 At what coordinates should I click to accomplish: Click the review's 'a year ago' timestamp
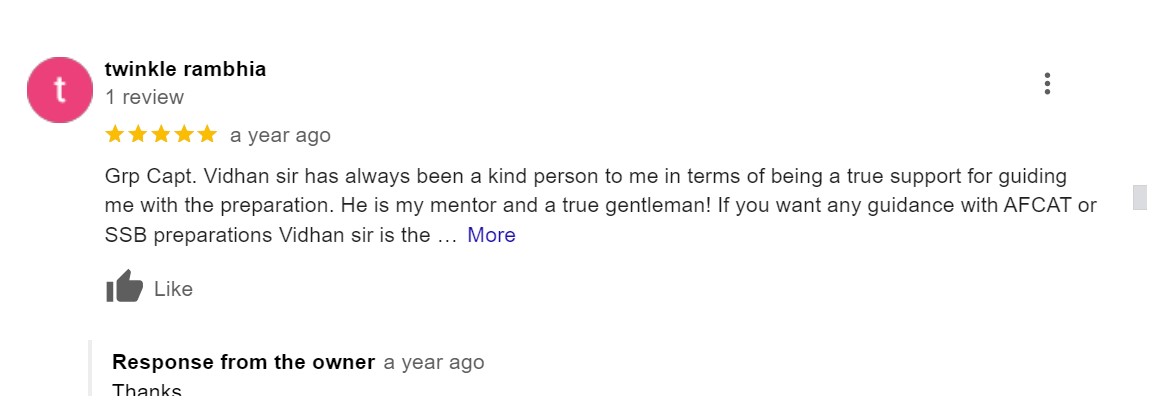point(280,135)
